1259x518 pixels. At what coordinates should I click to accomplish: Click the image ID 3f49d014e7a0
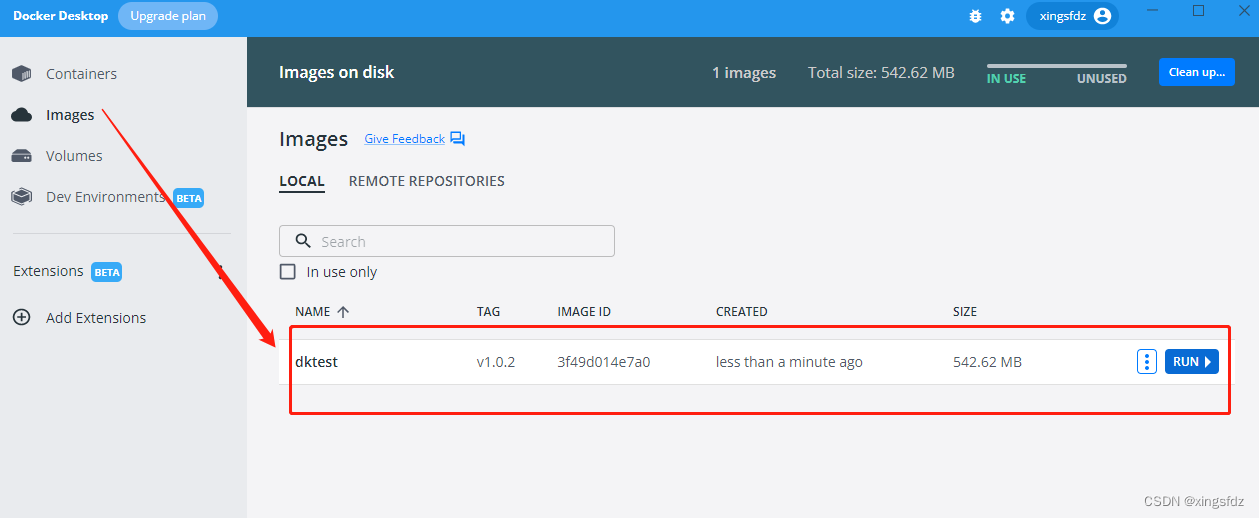click(604, 362)
